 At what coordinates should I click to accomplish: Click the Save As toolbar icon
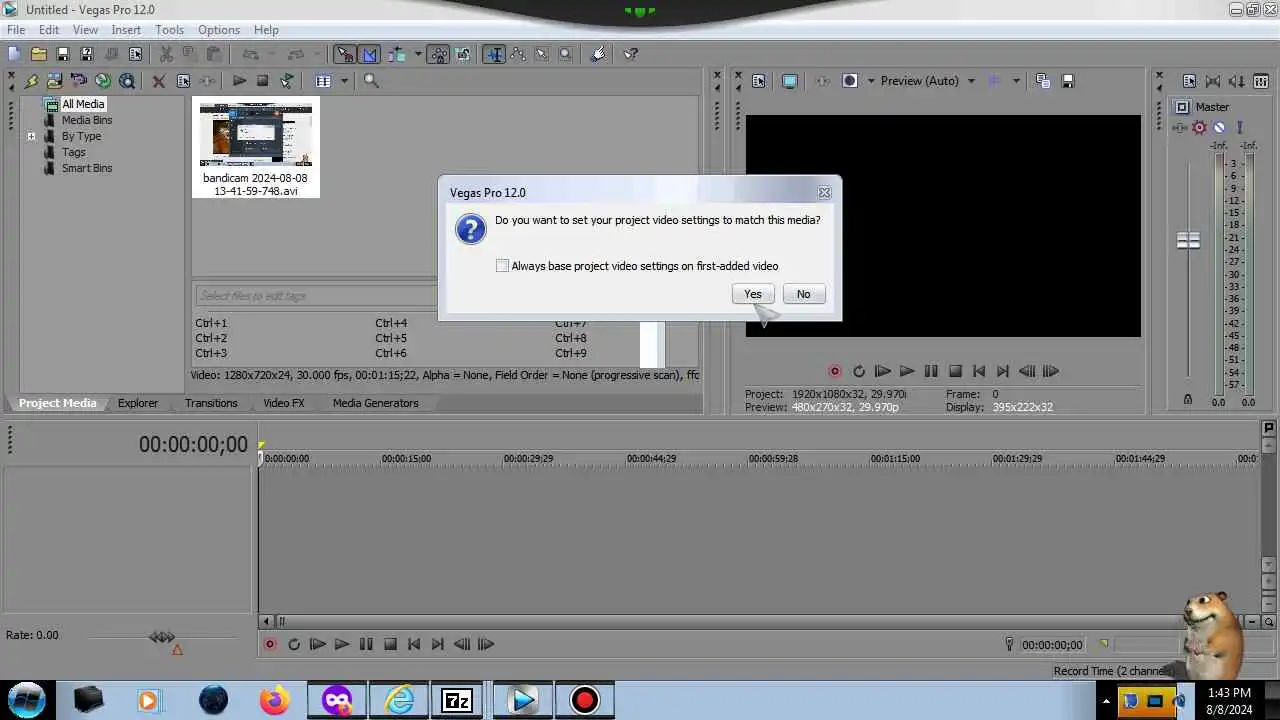[x=87, y=54]
